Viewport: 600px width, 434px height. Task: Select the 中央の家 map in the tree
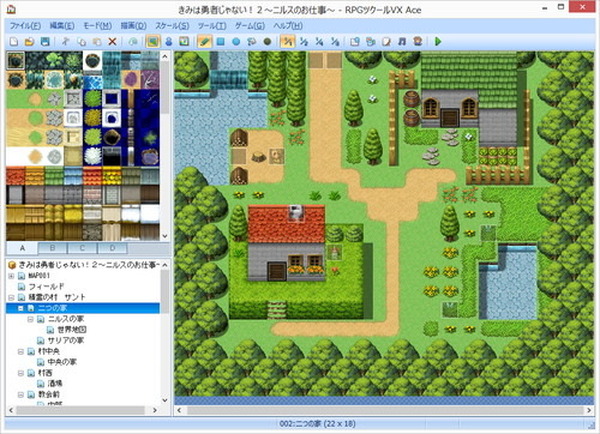pos(62,362)
